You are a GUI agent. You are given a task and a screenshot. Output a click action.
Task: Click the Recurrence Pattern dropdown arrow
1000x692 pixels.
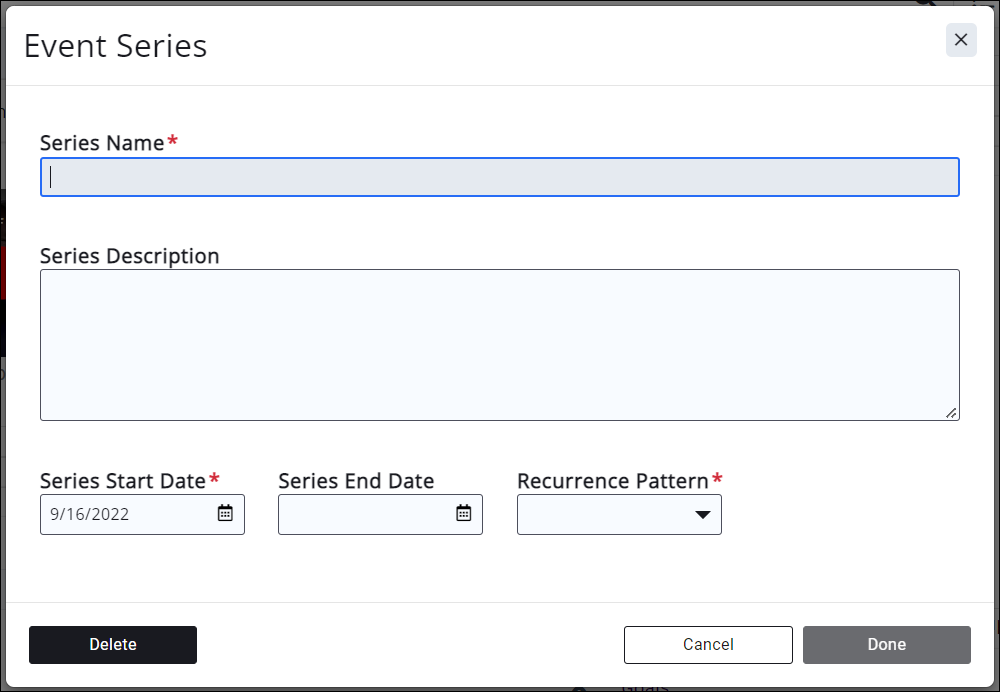pyautogui.click(x=702, y=514)
